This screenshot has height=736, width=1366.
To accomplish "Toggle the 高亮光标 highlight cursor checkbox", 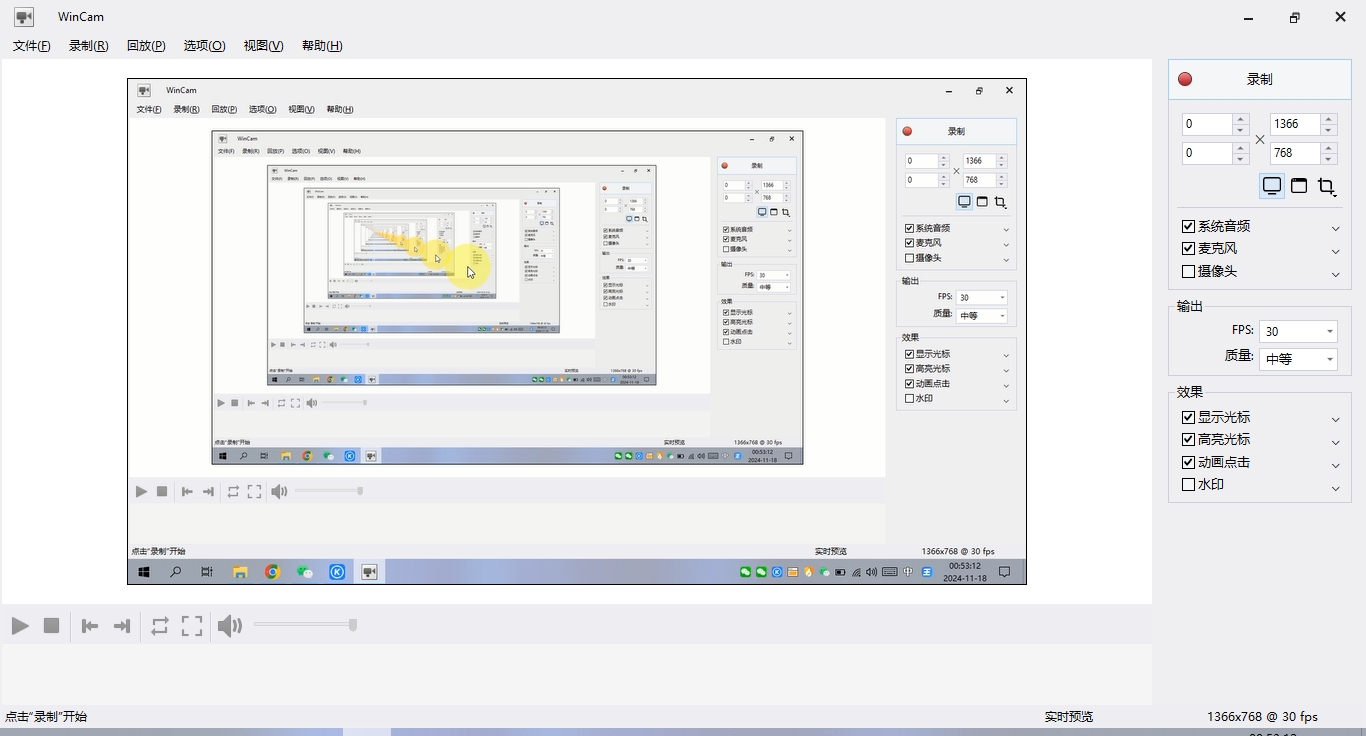I will click(x=1189, y=439).
